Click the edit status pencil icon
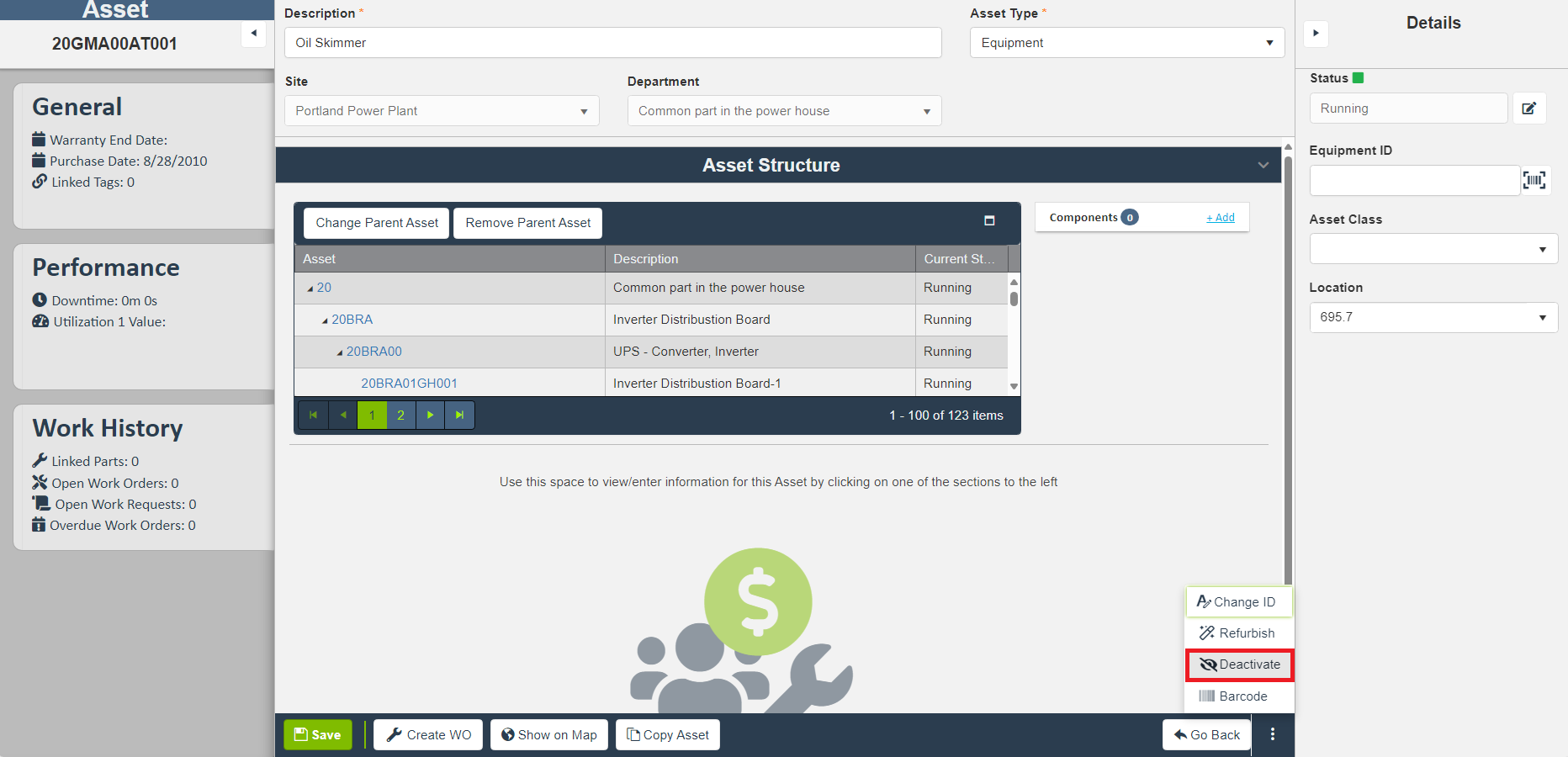1568x757 pixels. pos(1528,109)
